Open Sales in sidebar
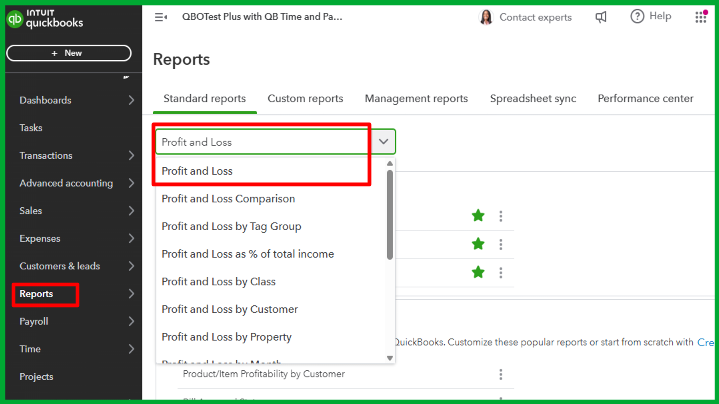 point(31,210)
